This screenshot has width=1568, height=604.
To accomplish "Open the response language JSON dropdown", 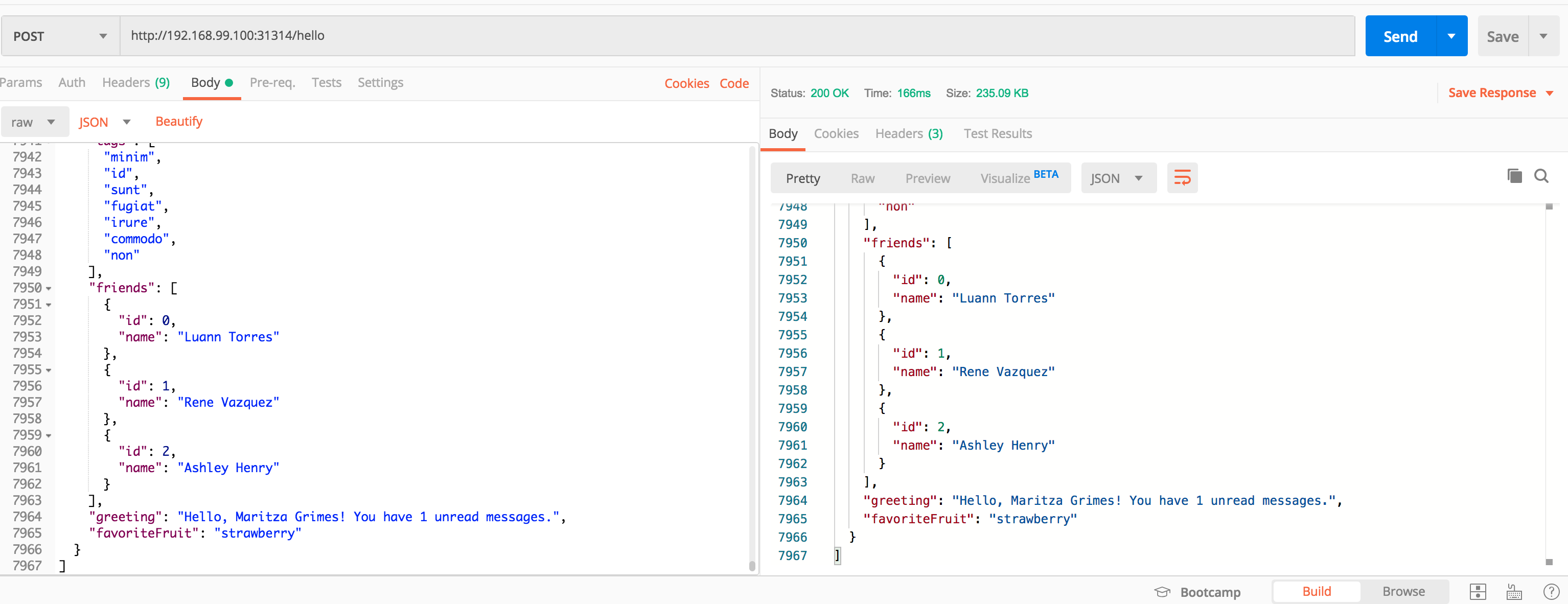I will click(x=1118, y=178).
